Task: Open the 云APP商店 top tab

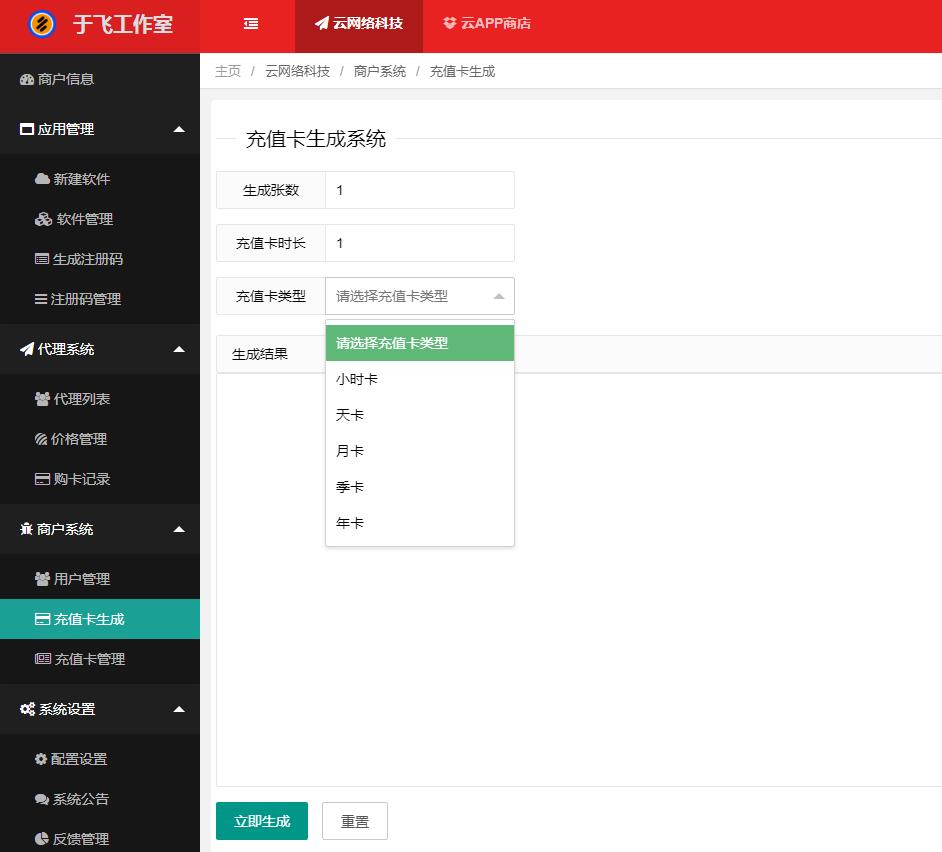Action: coord(487,23)
